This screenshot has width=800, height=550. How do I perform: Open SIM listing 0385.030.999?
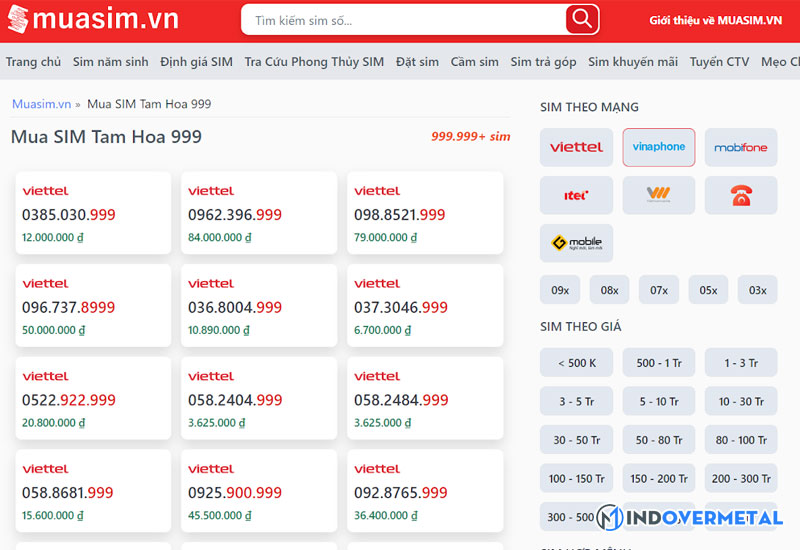point(69,215)
